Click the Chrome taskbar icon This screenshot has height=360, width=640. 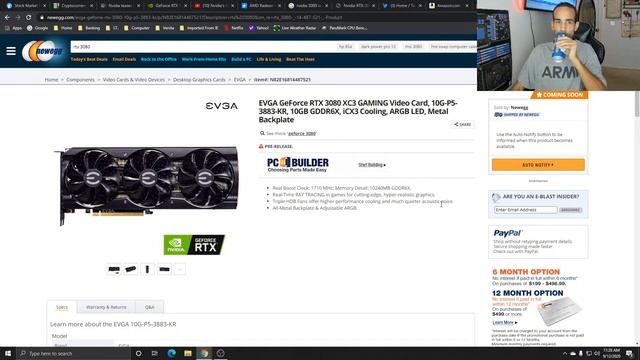pos(204,353)
